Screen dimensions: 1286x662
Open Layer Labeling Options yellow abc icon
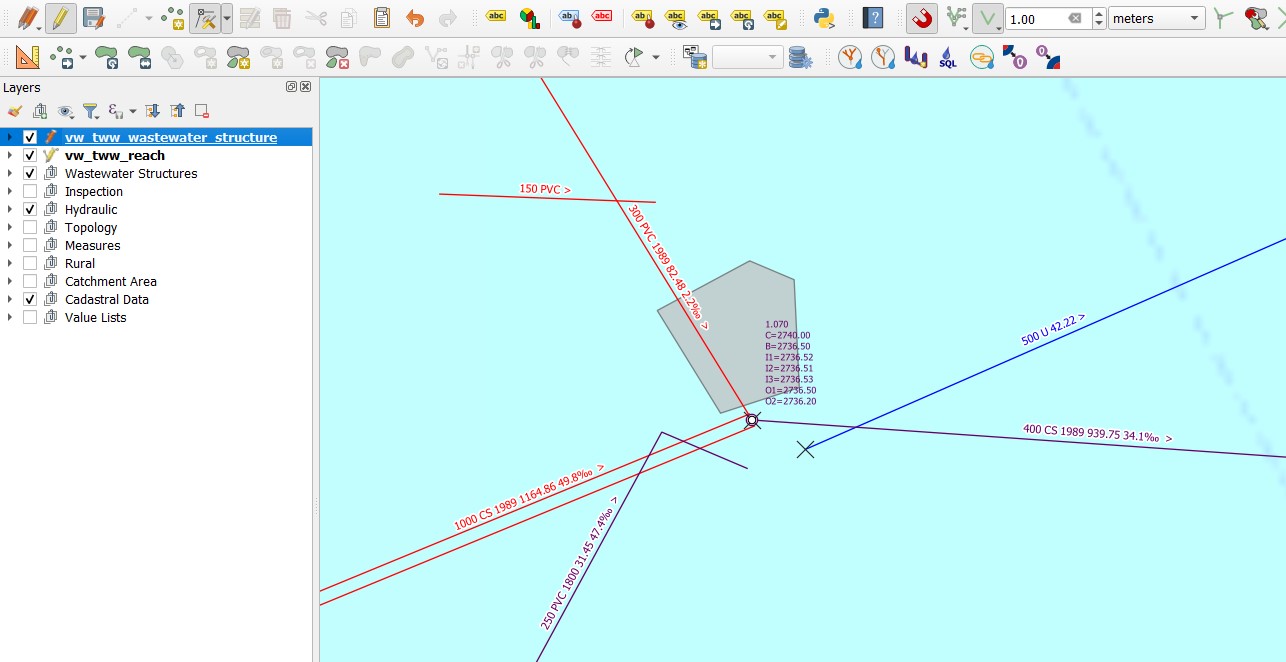(x=495, y=18)
